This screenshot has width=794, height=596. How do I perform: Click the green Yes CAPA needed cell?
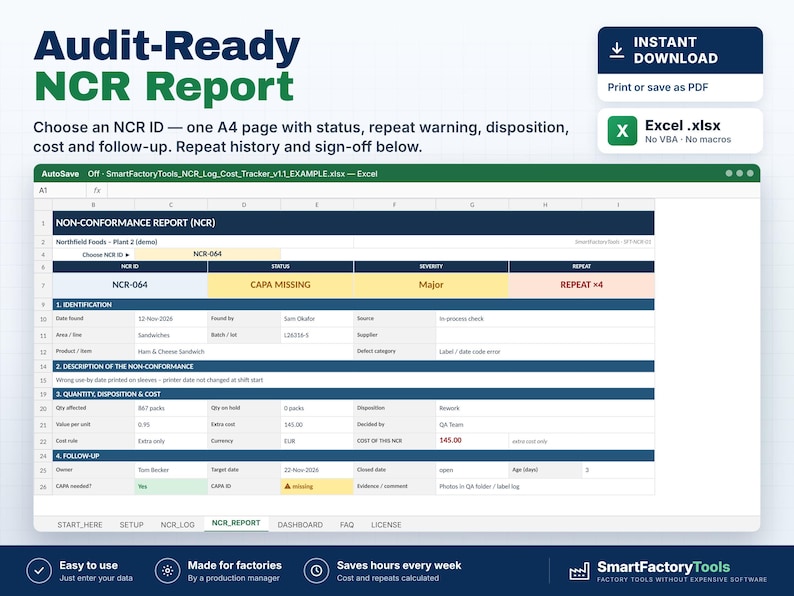[x=171, y=486]
